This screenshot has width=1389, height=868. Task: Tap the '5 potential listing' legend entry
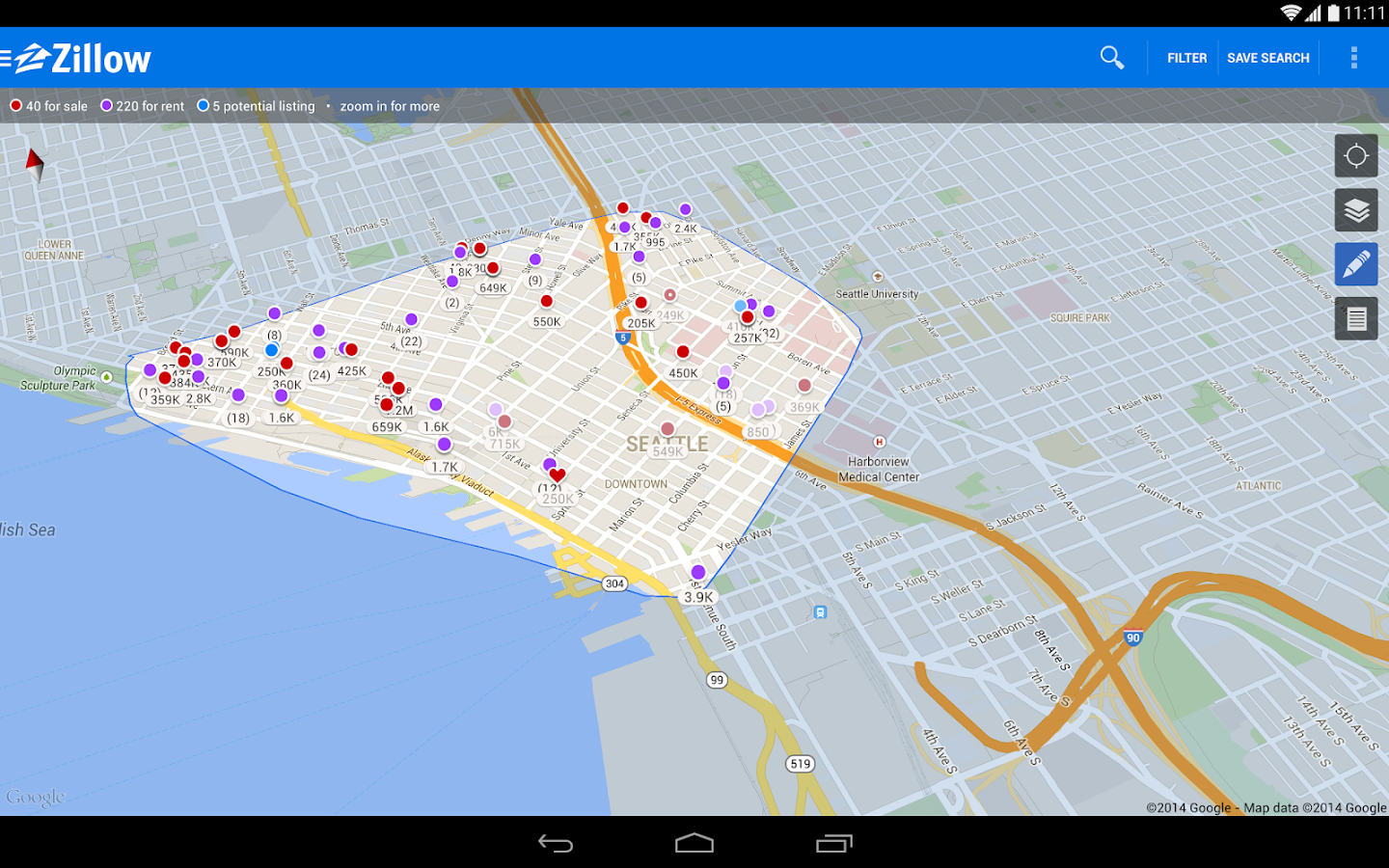coord(257,106)
